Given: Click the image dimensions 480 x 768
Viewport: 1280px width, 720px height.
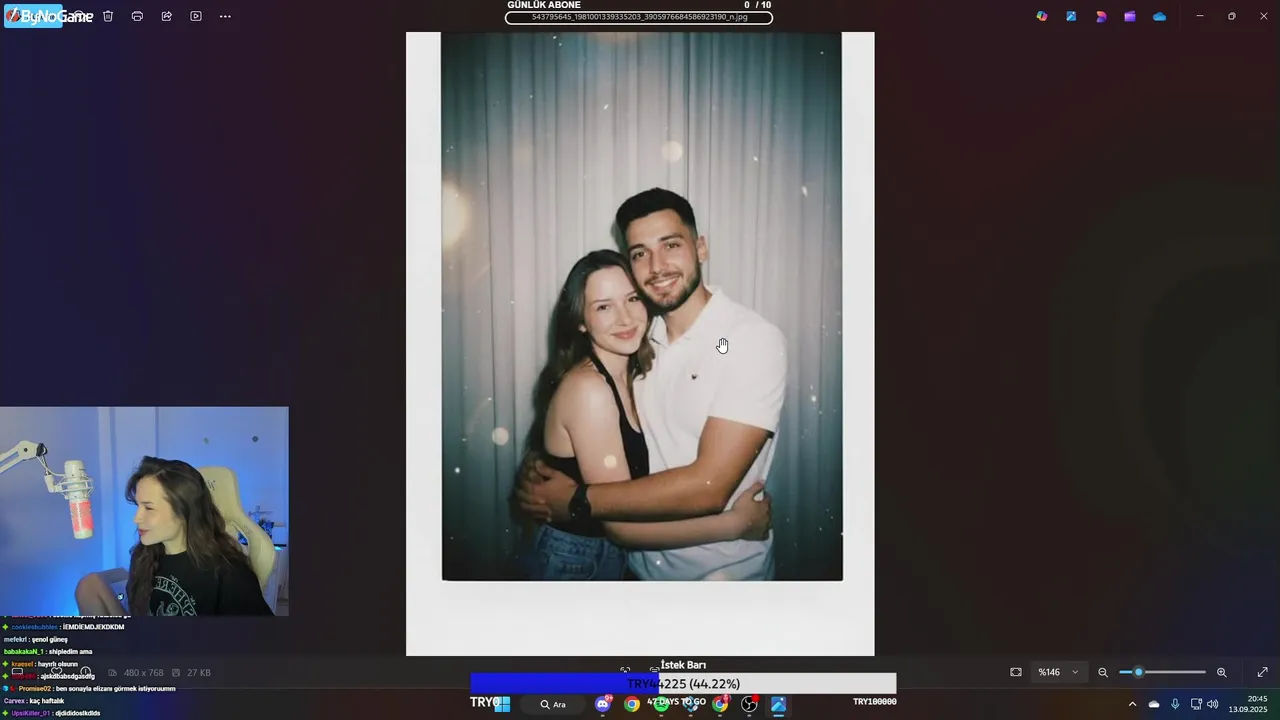Looking at the screenshot, I should 143,673.
